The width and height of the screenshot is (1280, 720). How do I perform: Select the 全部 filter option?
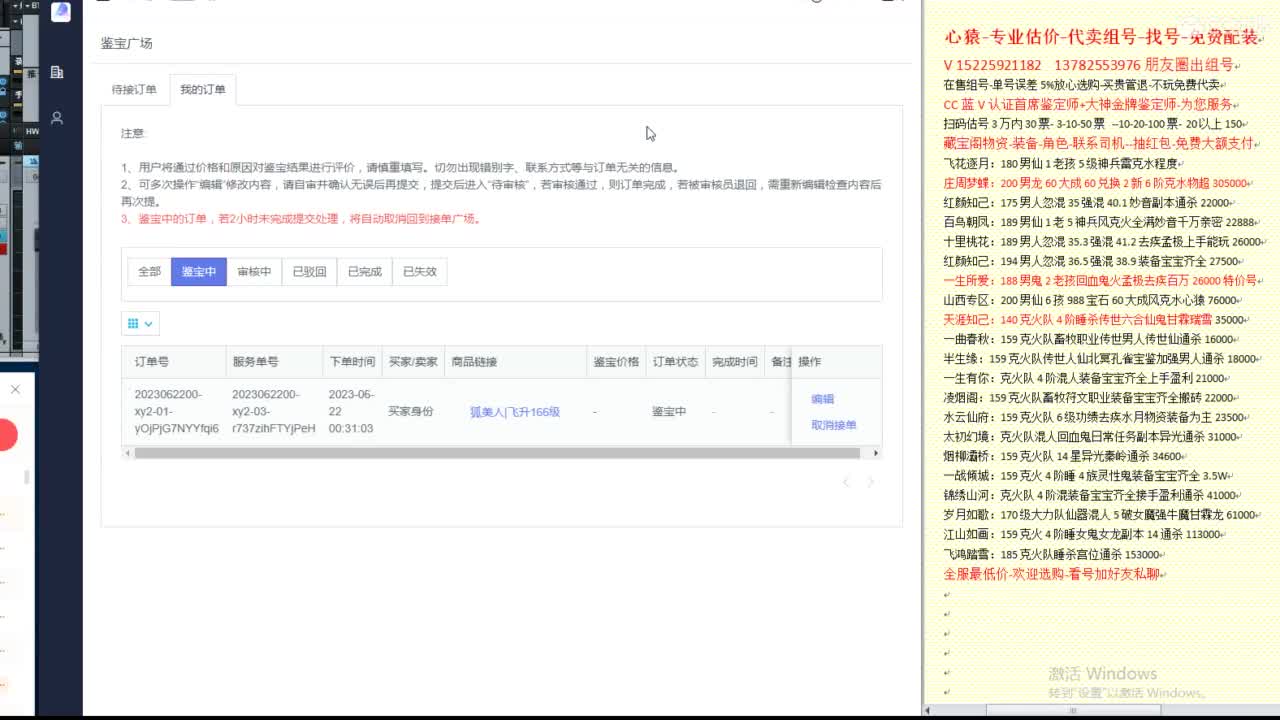pos(149,271)
